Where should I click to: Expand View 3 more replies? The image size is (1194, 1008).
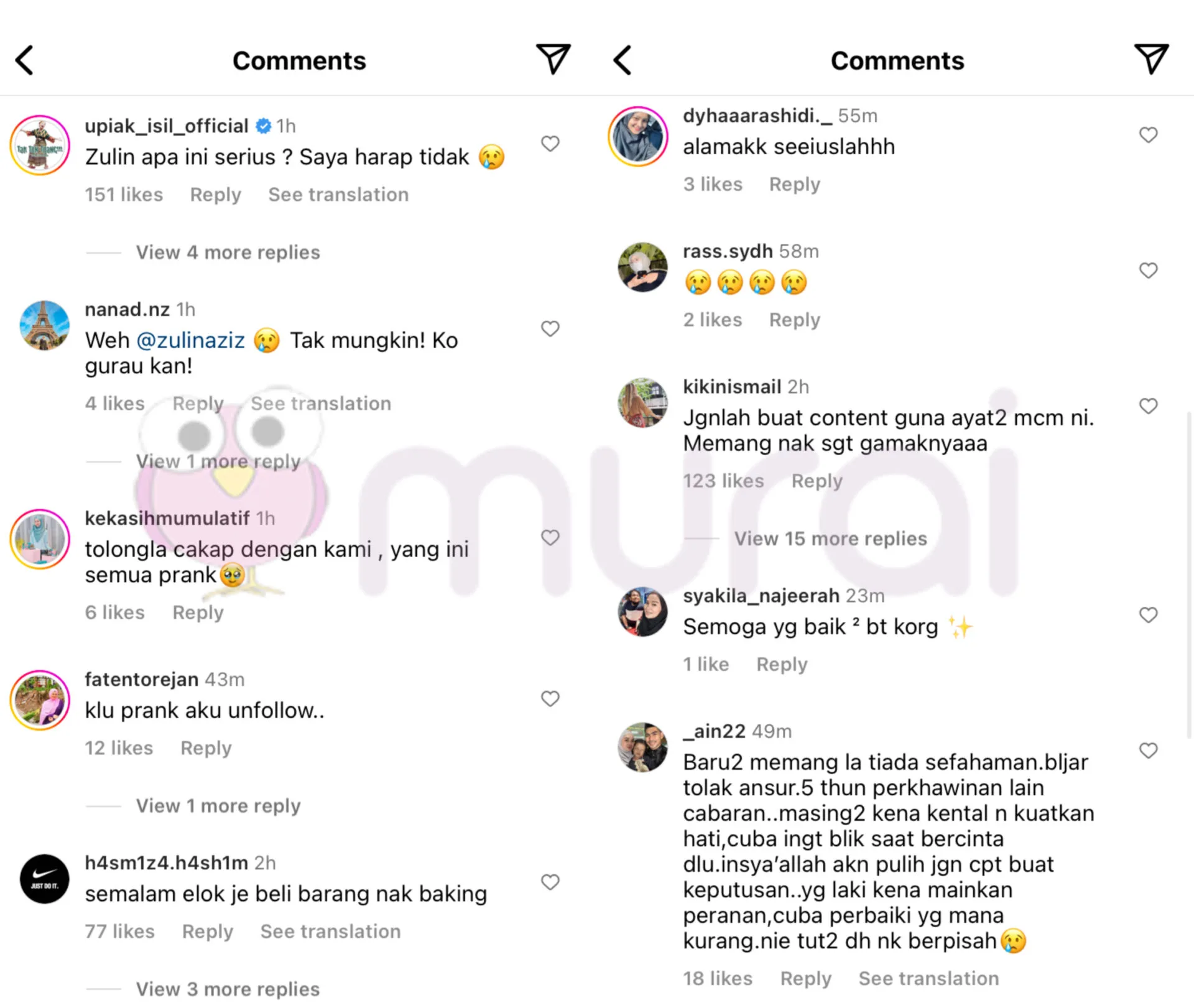tap(228, 989)
